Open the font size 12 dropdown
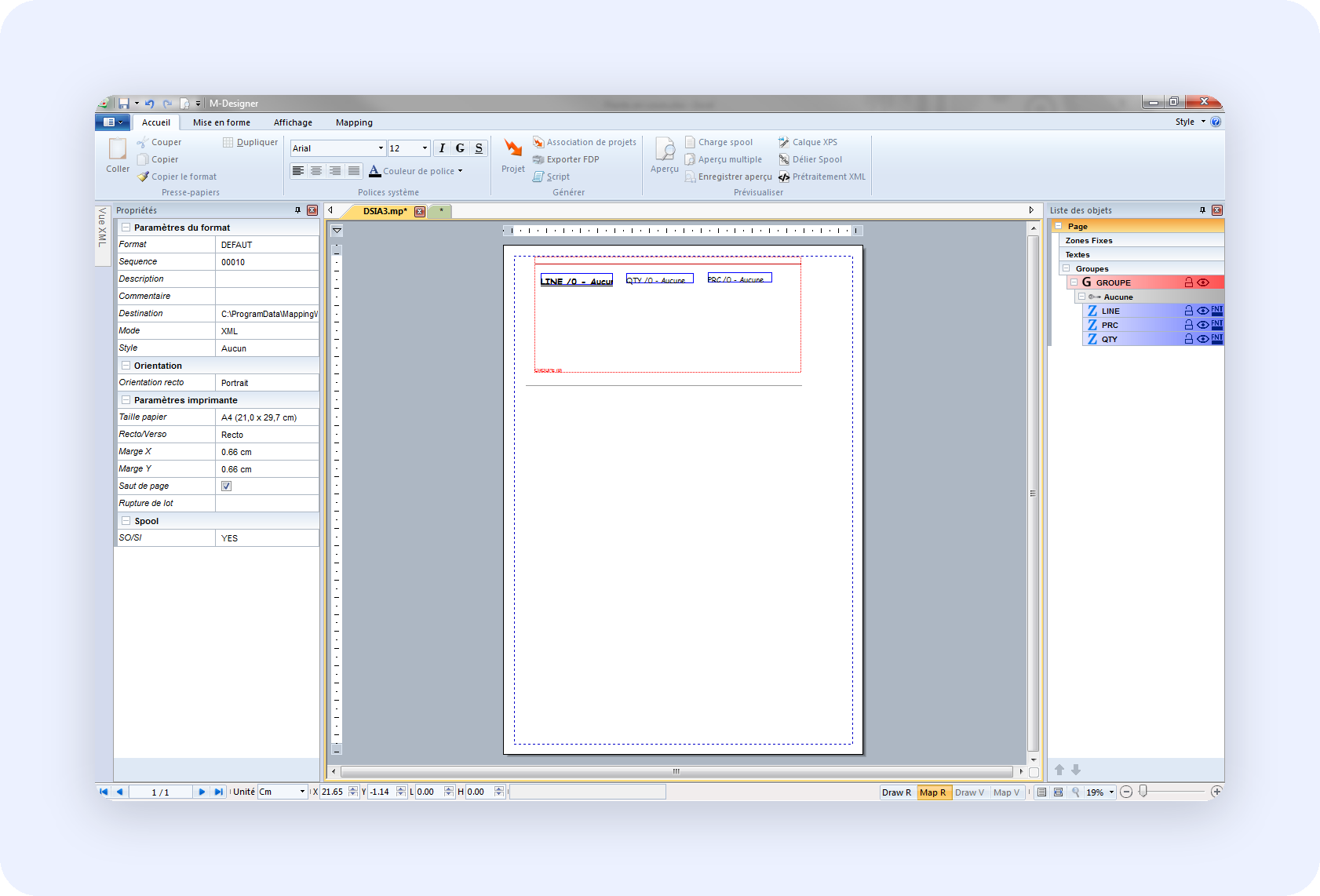1320x896 pixels. click(425, 148)
